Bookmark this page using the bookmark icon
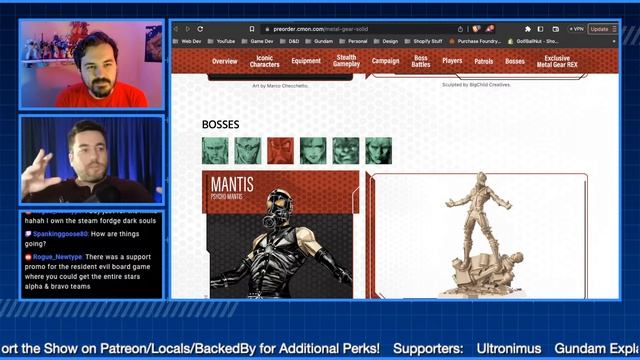The width and height of the screenshot is (640, 360). [252, 29]
